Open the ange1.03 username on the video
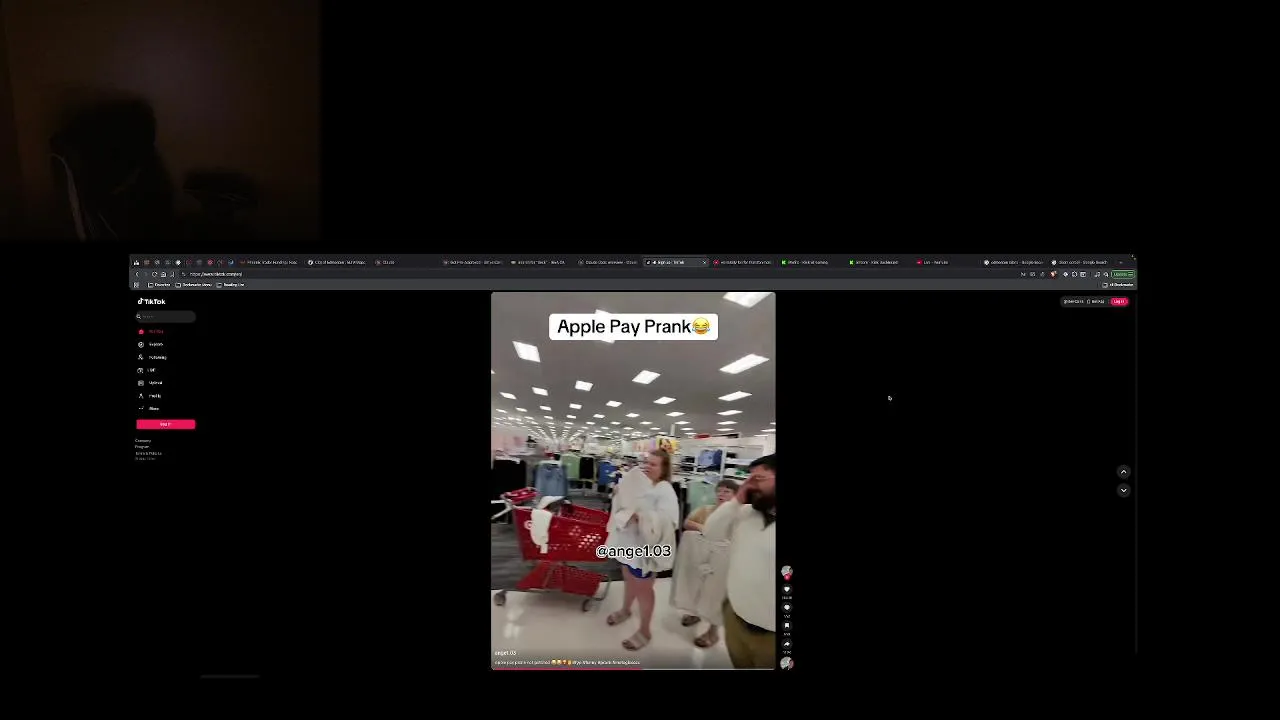 pos(506,653)
